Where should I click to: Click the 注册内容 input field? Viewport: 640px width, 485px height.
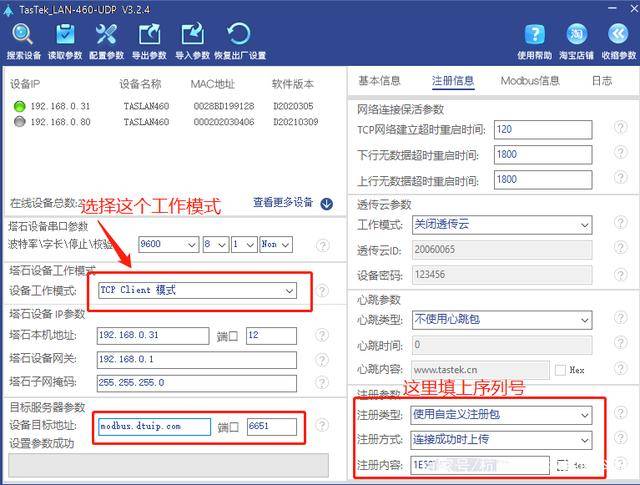tap(480, 465)
